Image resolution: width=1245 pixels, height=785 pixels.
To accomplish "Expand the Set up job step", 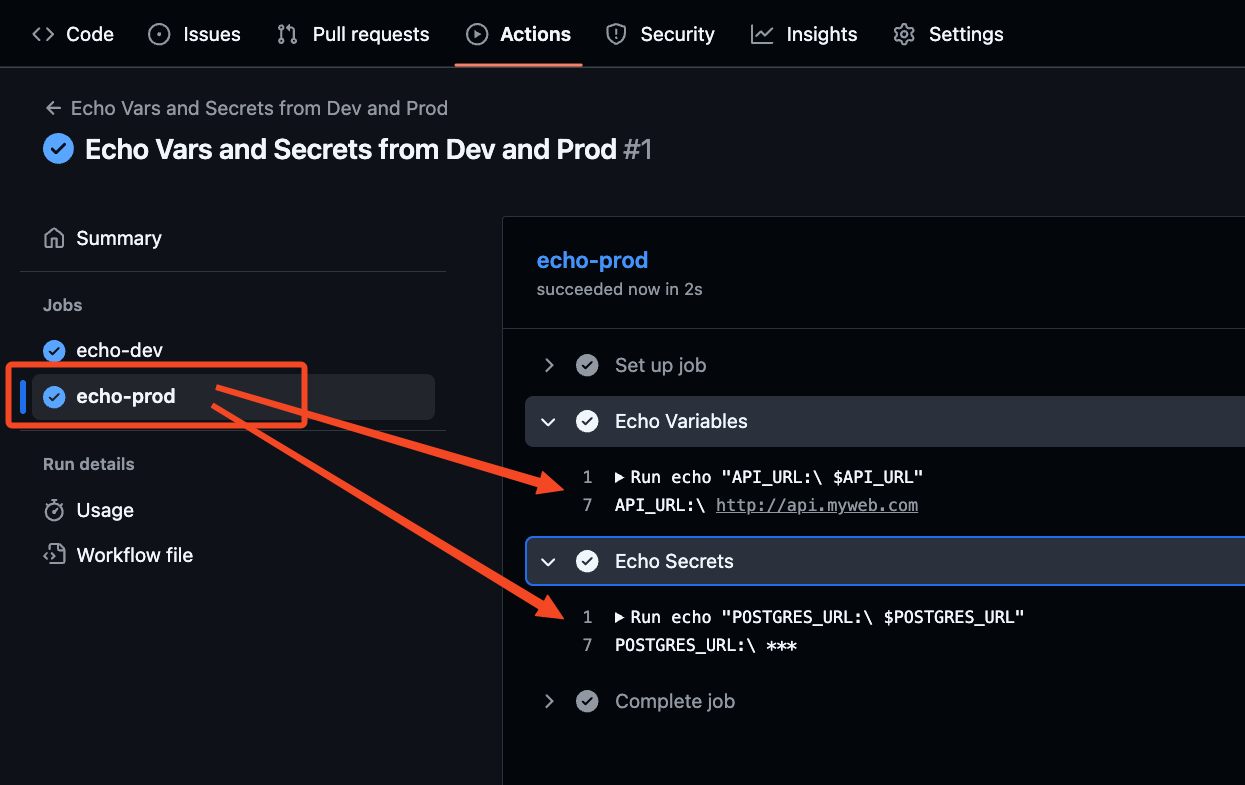I will 549,365.
